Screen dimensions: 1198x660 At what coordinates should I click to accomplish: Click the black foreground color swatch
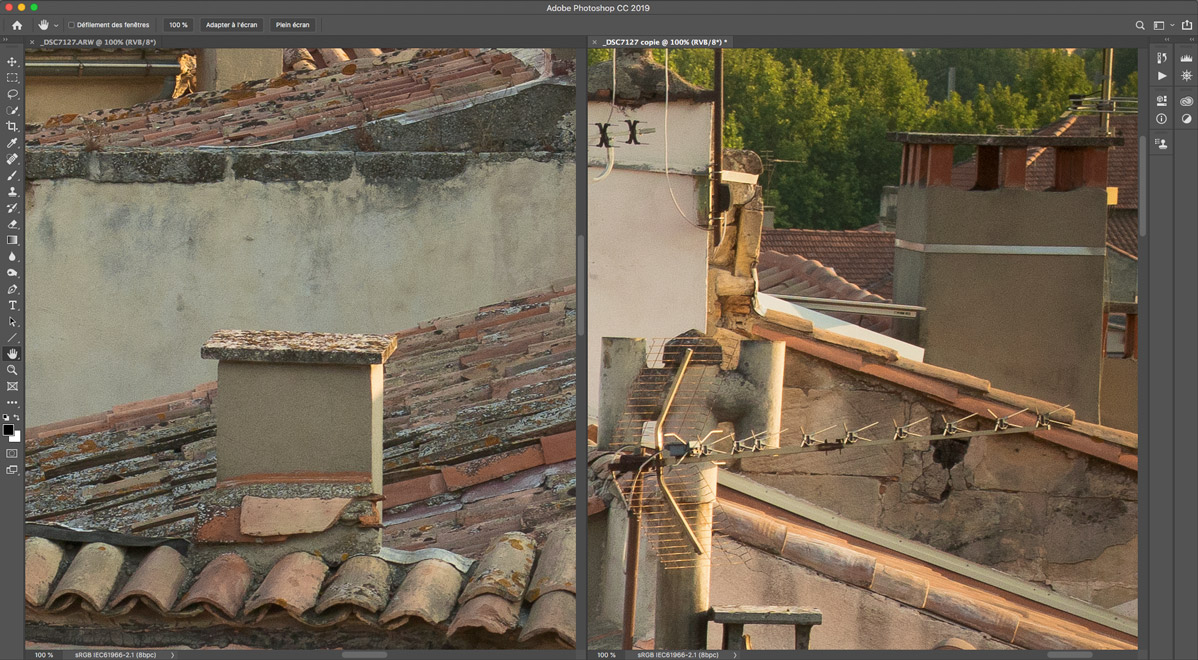(x=9, y=430)
